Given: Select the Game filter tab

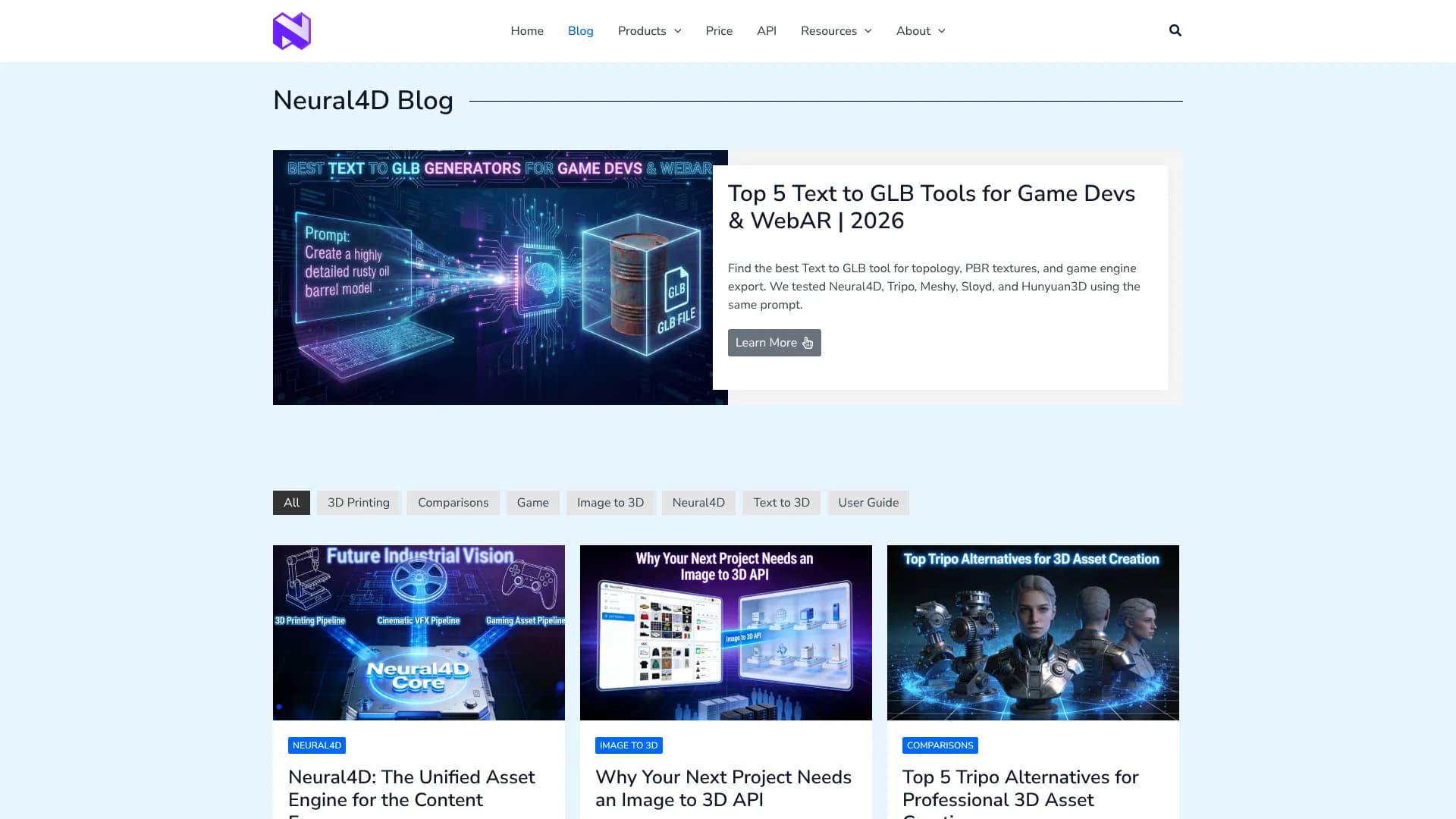Looking at the screenshot, I should click(x=532, y=503).
